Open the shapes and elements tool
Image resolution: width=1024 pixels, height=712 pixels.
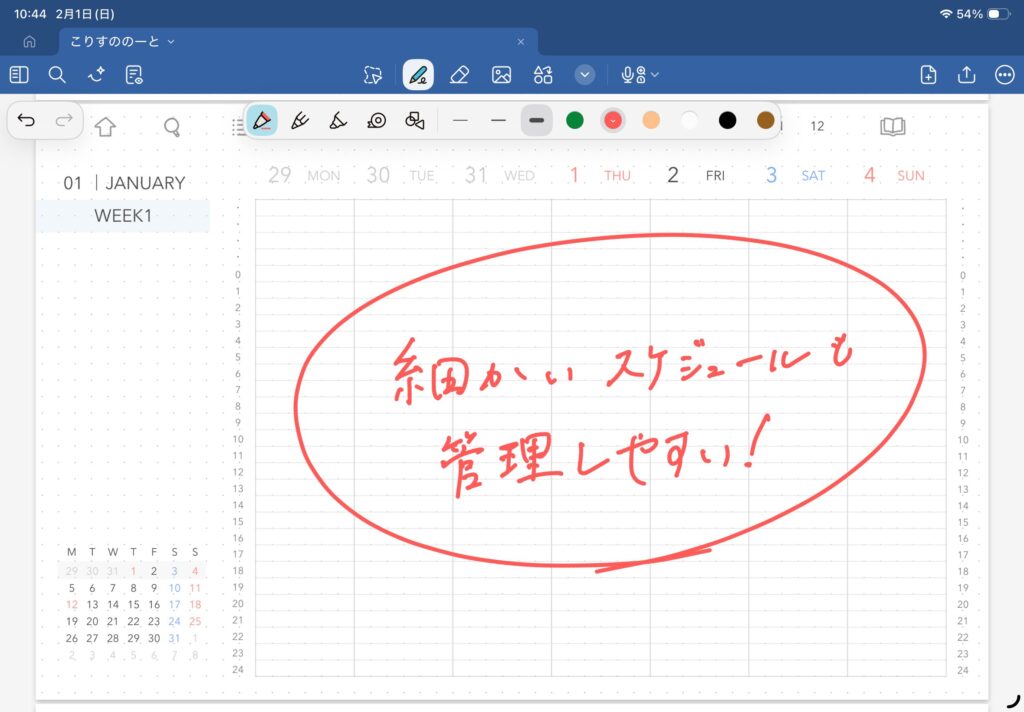(543, 75)
